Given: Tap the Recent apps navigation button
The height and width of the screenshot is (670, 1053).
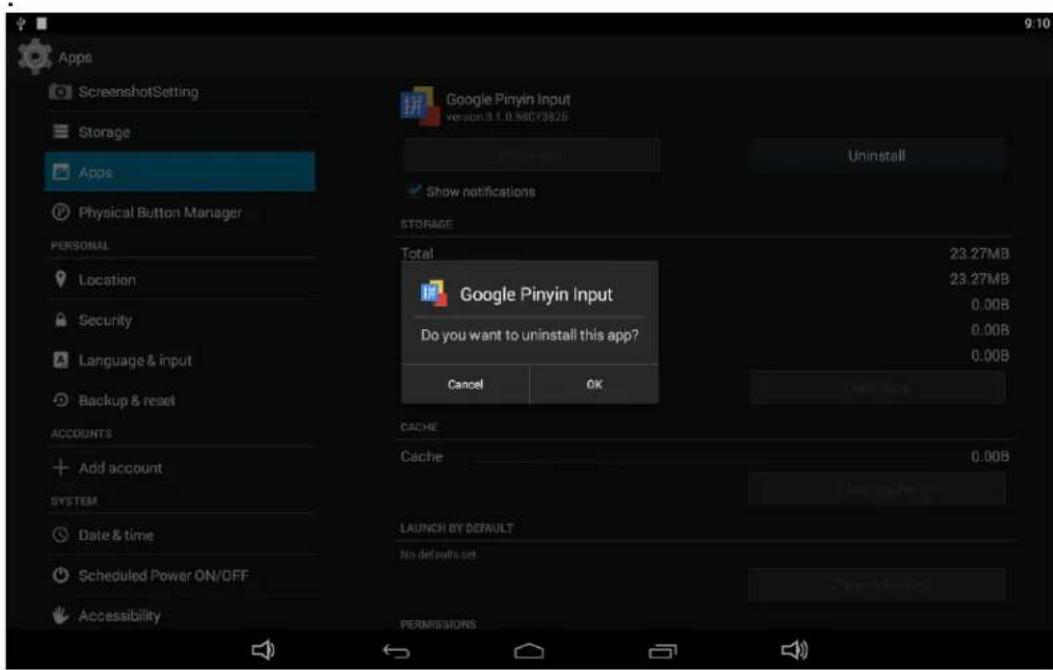Looking at the screenshot, I should coord(663,651).
